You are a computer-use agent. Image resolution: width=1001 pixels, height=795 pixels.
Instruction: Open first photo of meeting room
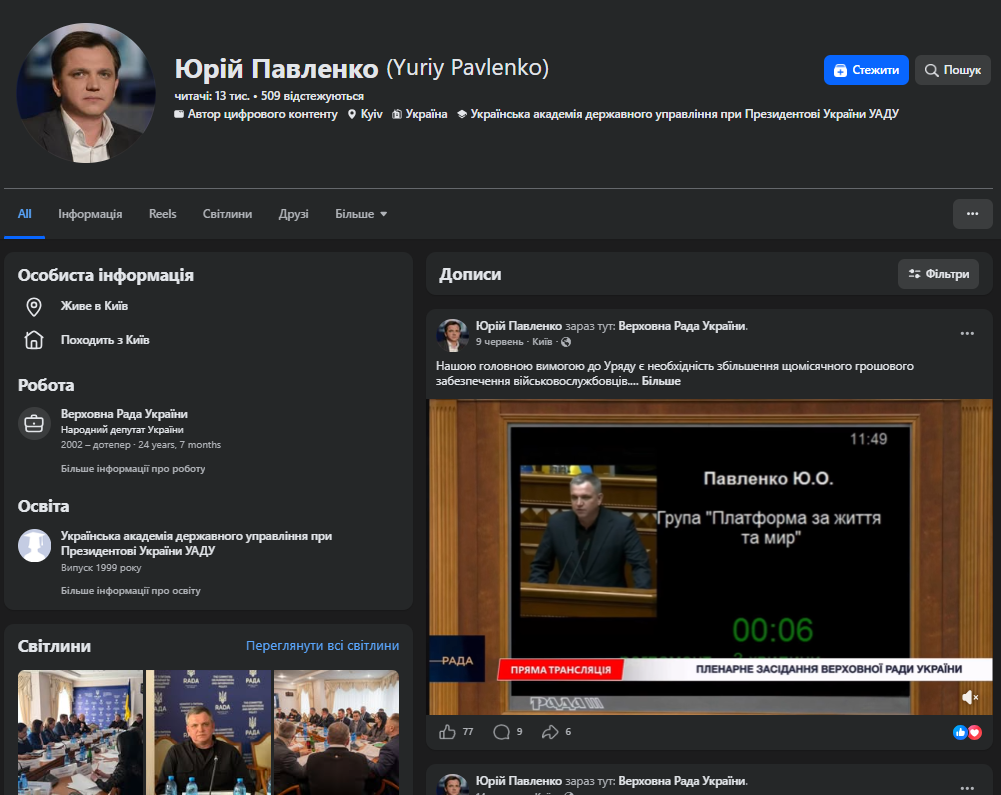click(x=80, y=732)
